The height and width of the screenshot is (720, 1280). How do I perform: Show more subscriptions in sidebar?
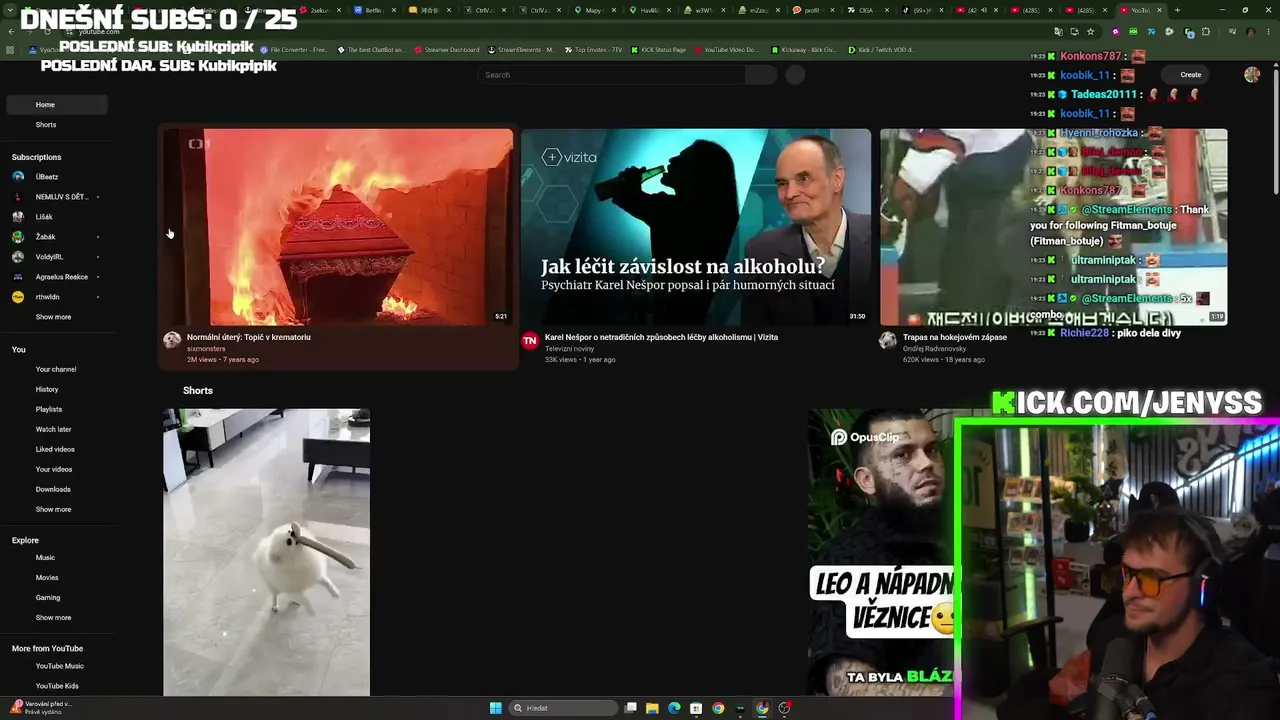pyautogui.click(x=53, y=317)
